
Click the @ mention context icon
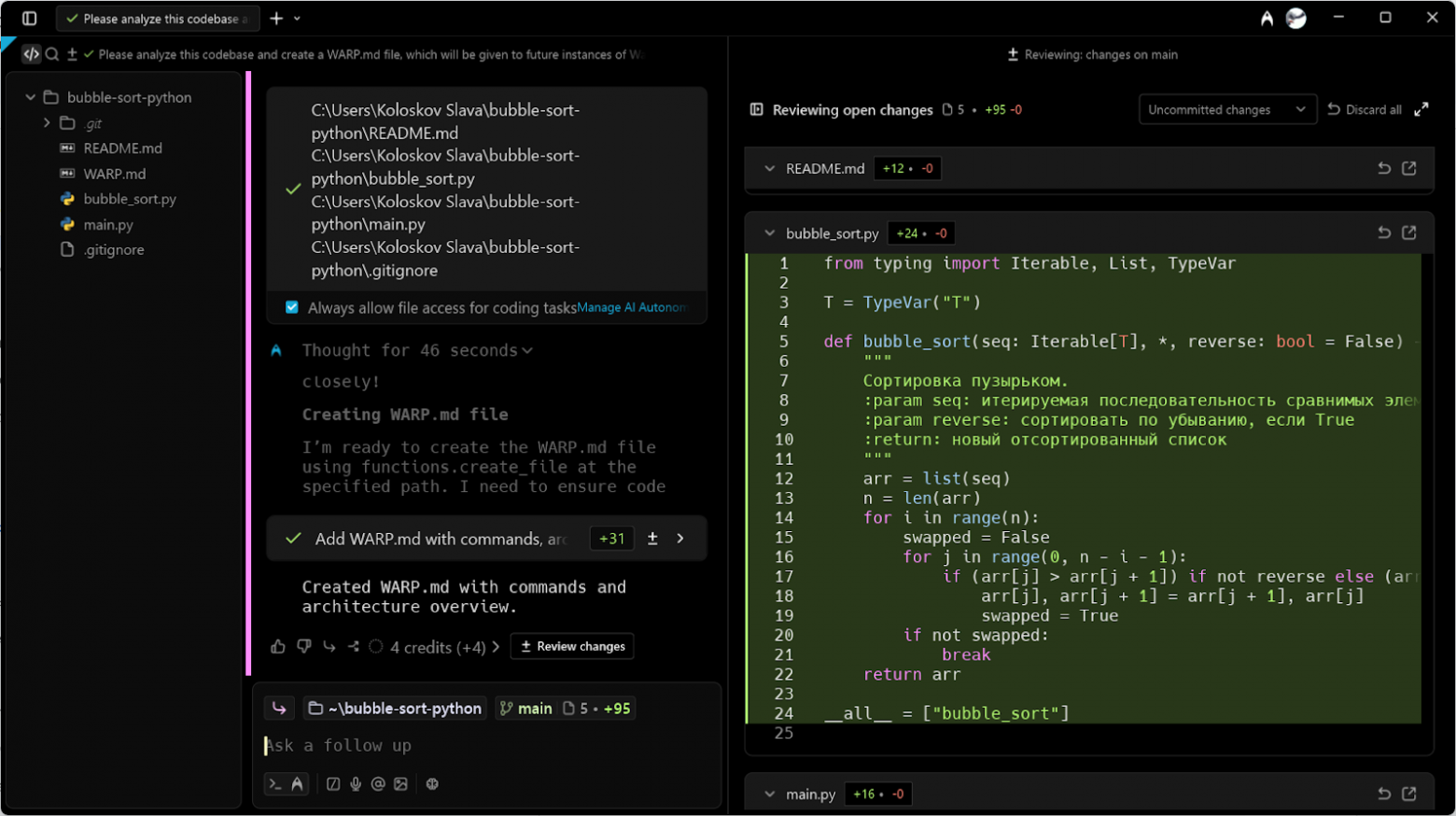(x=378, y=784)
